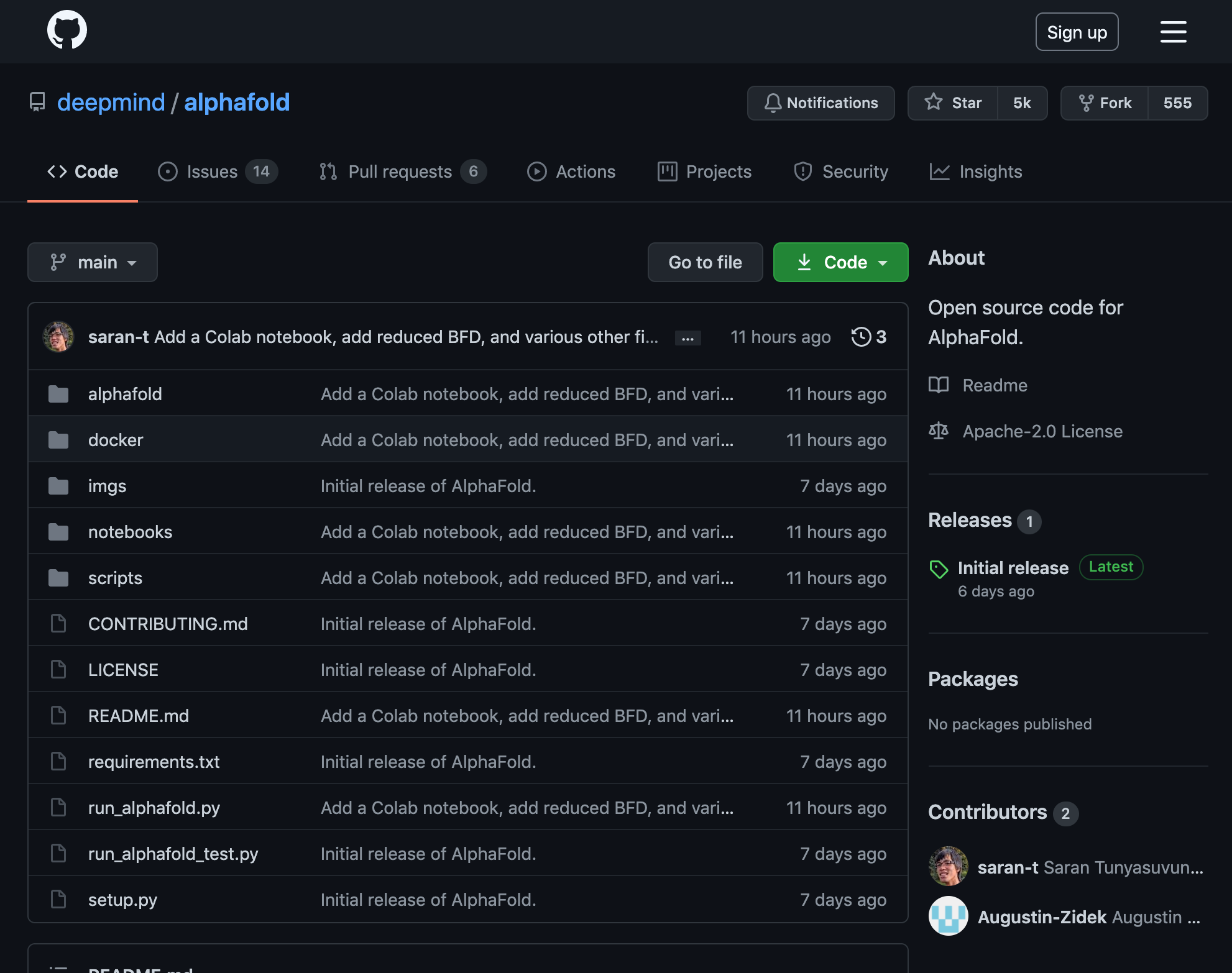The image size is (1232, 973).
Task: Open the setup.py file
Action: pyautogui.click(x=122, y=900)
